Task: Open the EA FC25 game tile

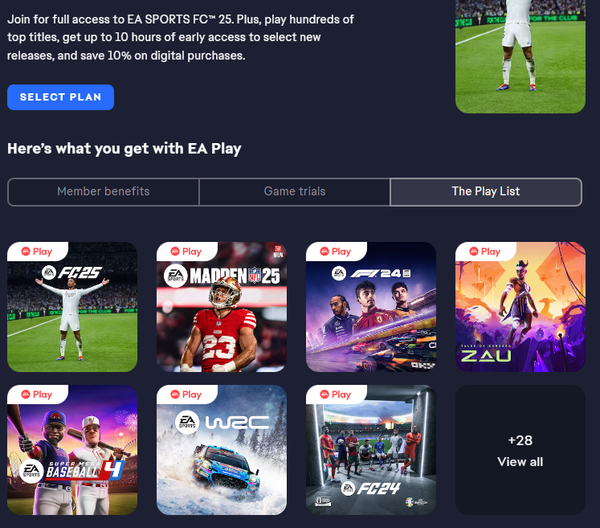Action: (x=72, y=307)
